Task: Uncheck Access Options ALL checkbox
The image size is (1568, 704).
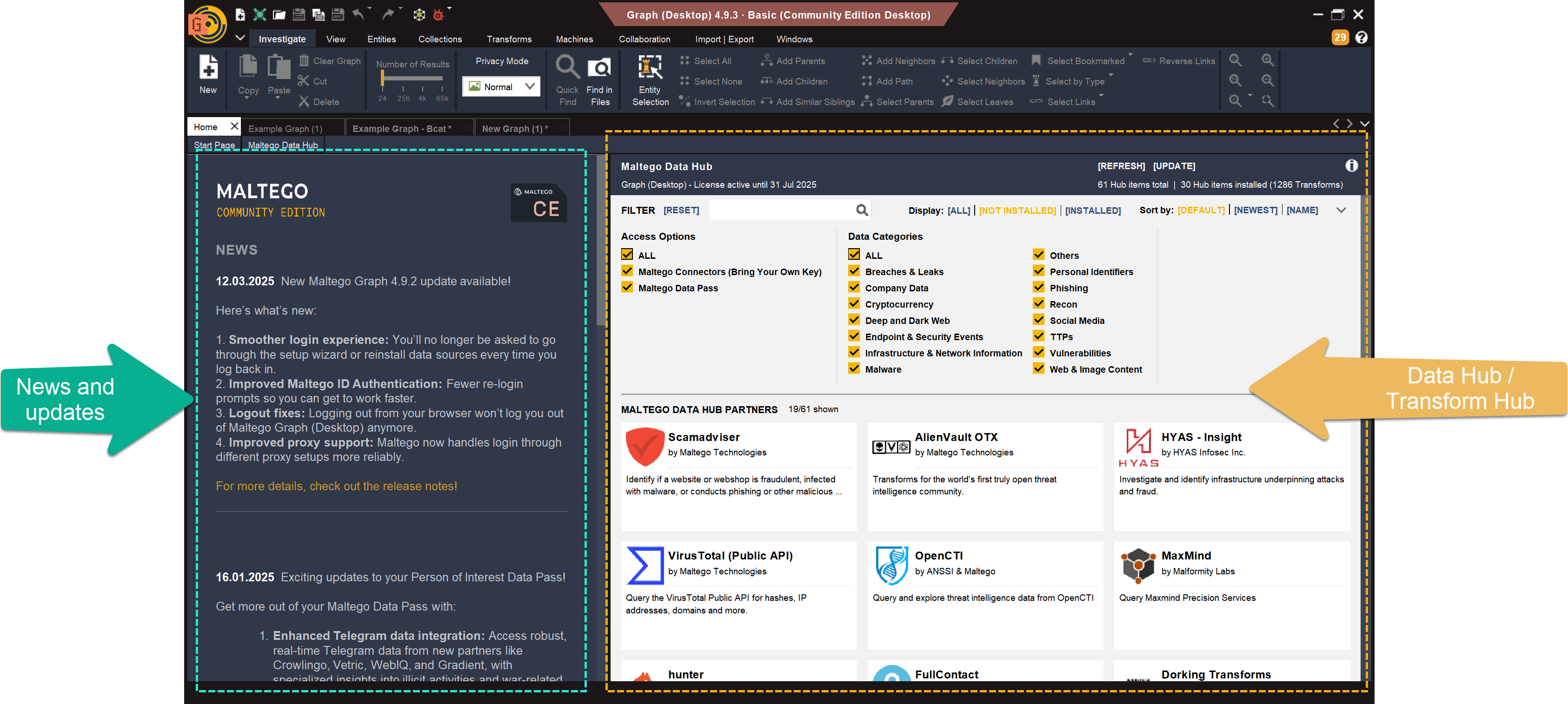Action: 627,254
